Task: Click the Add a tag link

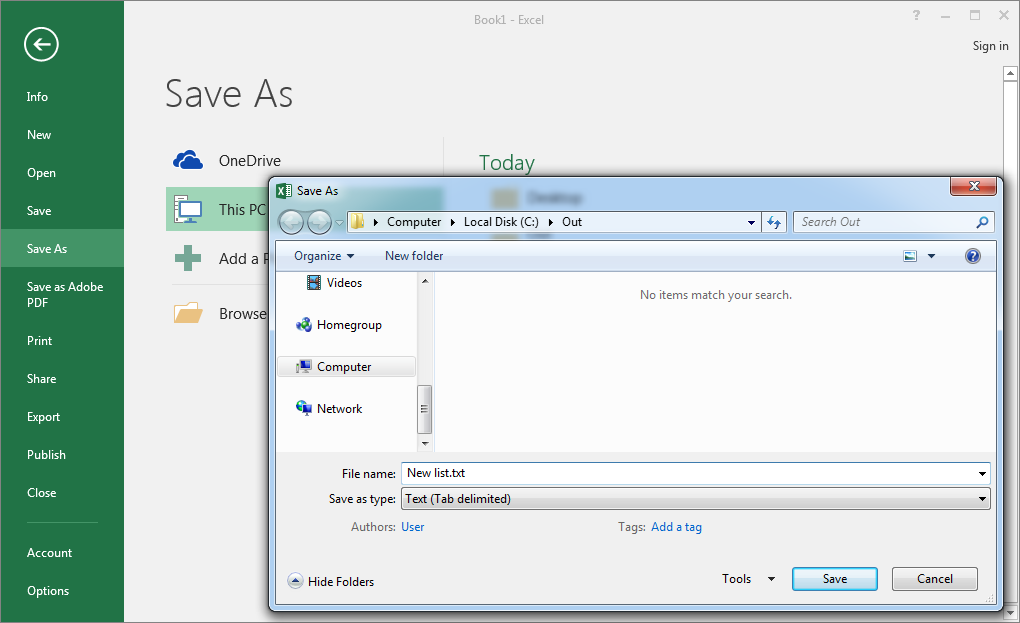Action: 677,527
